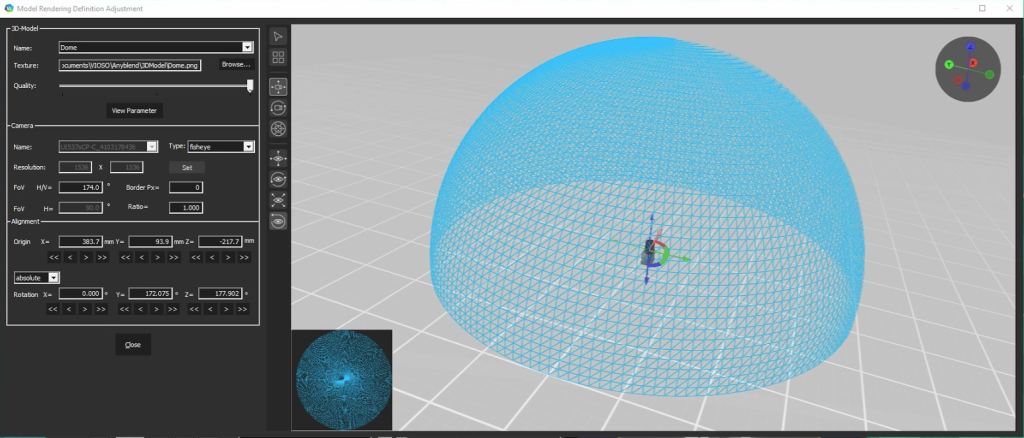Viewport: 1024px width, 438px height.
Task: Activate the move/translate tool icon
Action: coord(279,86)
